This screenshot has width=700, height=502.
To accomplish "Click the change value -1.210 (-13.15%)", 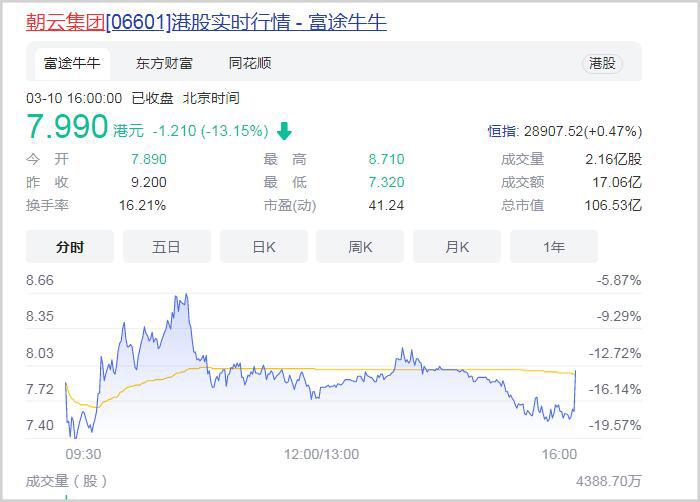I will point(210,131).
